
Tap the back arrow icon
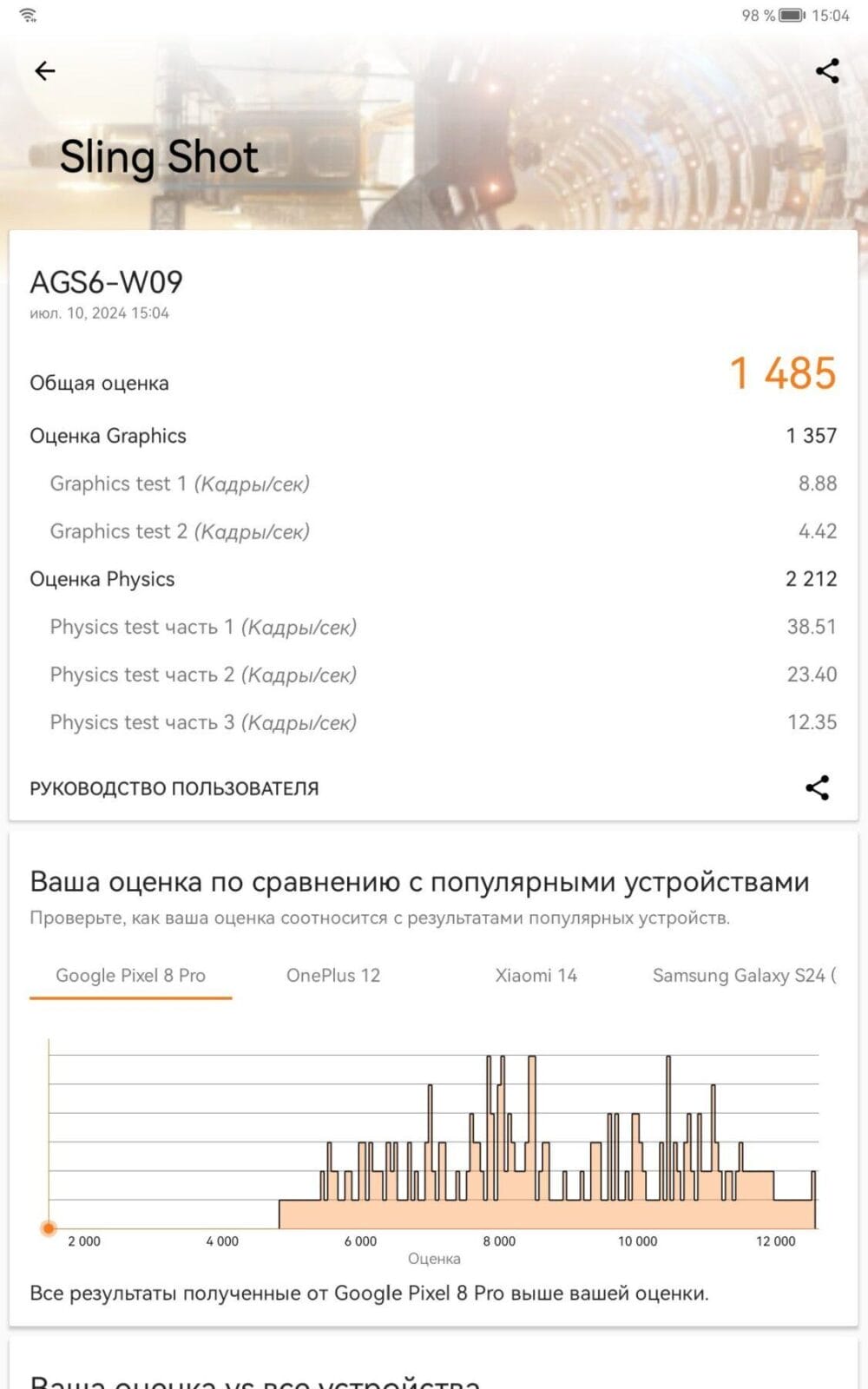point(45,71)
